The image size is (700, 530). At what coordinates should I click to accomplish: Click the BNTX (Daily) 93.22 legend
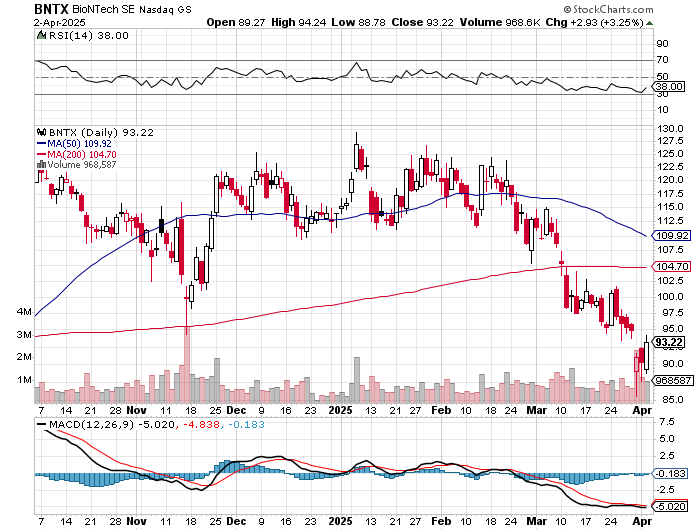[x=101, y=133]
